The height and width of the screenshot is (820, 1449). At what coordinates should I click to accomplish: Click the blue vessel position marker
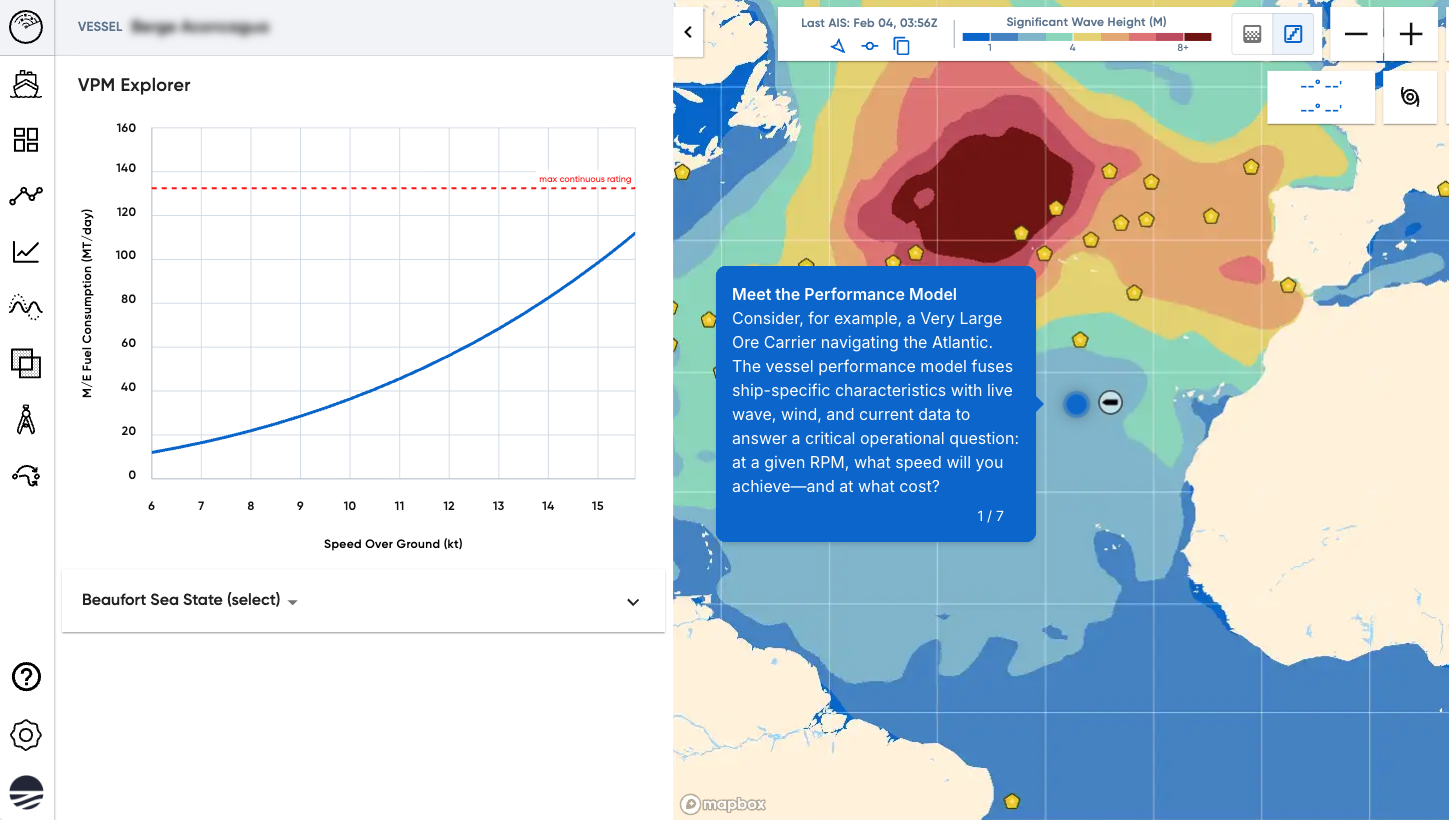pos(1076,404)
